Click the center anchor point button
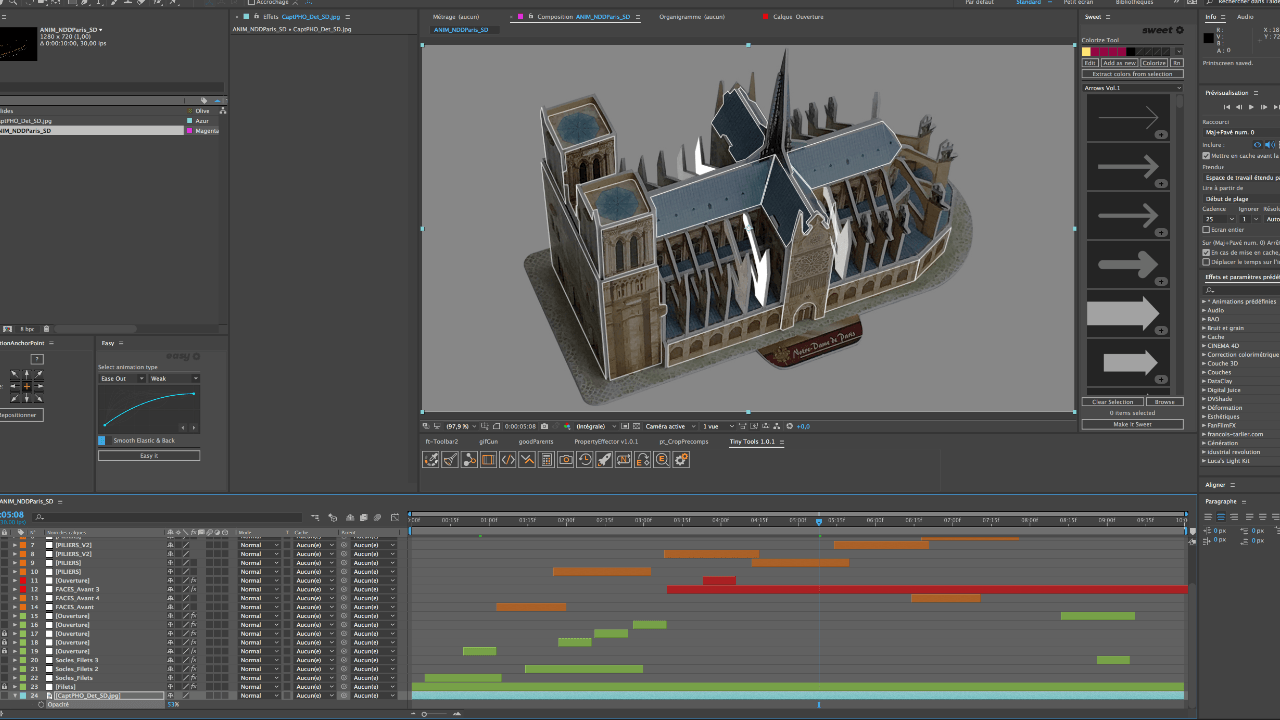Viewport: 1280px width, 720px height. pyautogui.click(x=27, y=386)
